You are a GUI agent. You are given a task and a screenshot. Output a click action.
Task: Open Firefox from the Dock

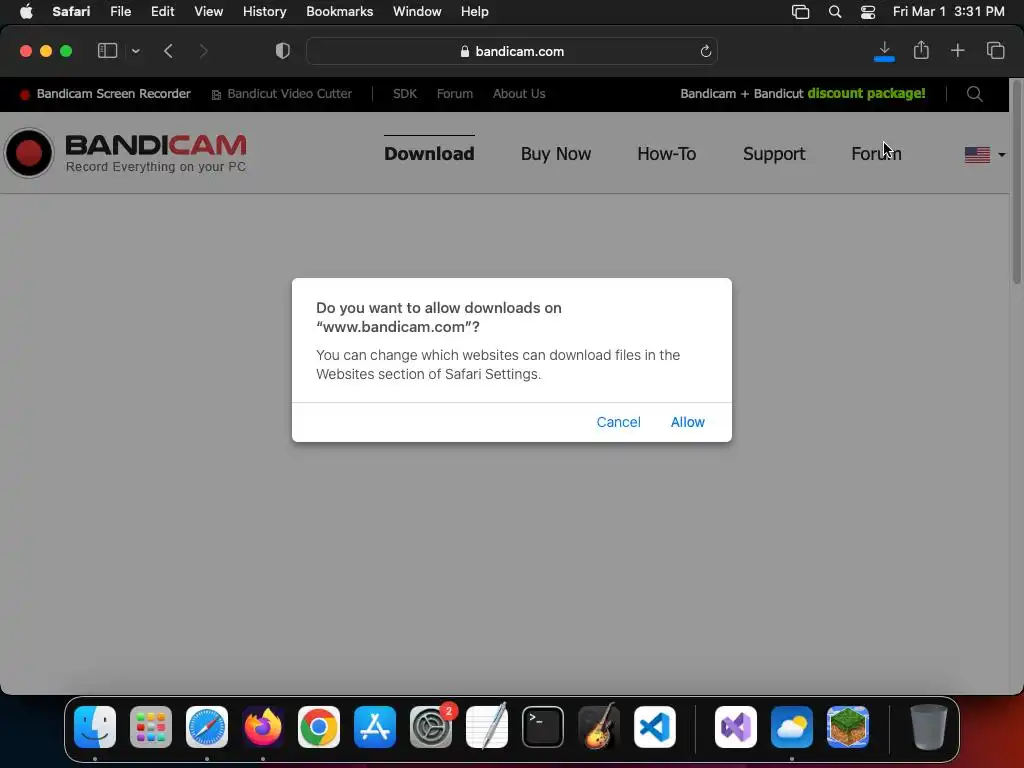click(x=263, y=726)
